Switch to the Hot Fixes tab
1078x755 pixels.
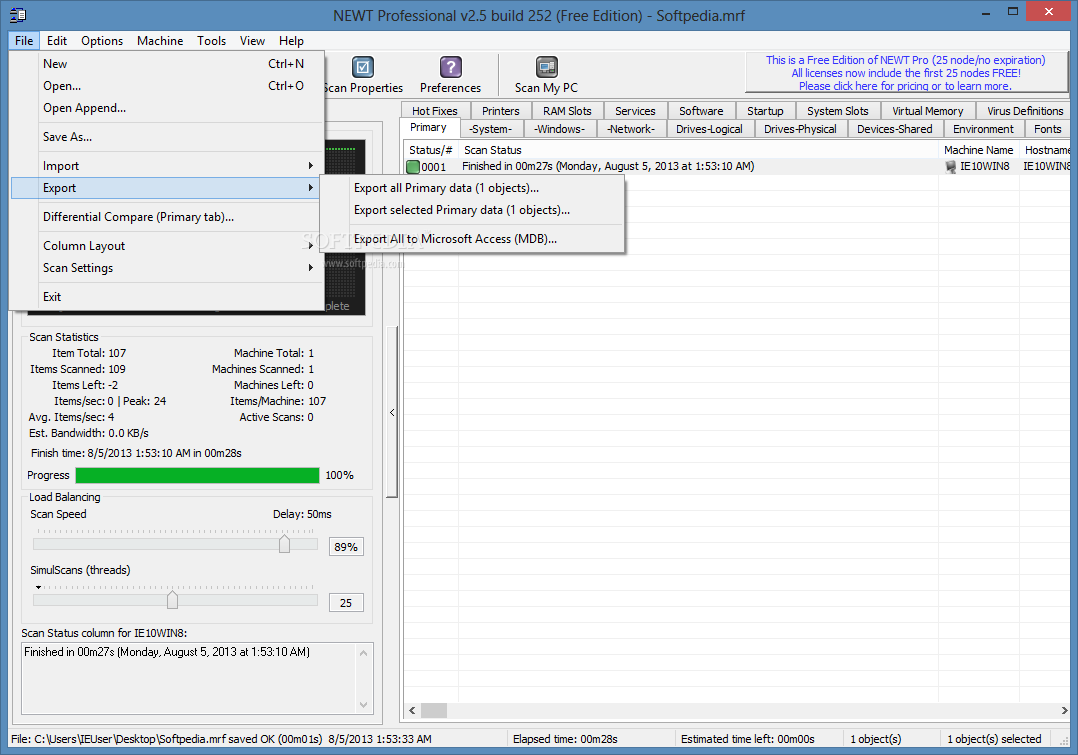[x=434, y=111]
